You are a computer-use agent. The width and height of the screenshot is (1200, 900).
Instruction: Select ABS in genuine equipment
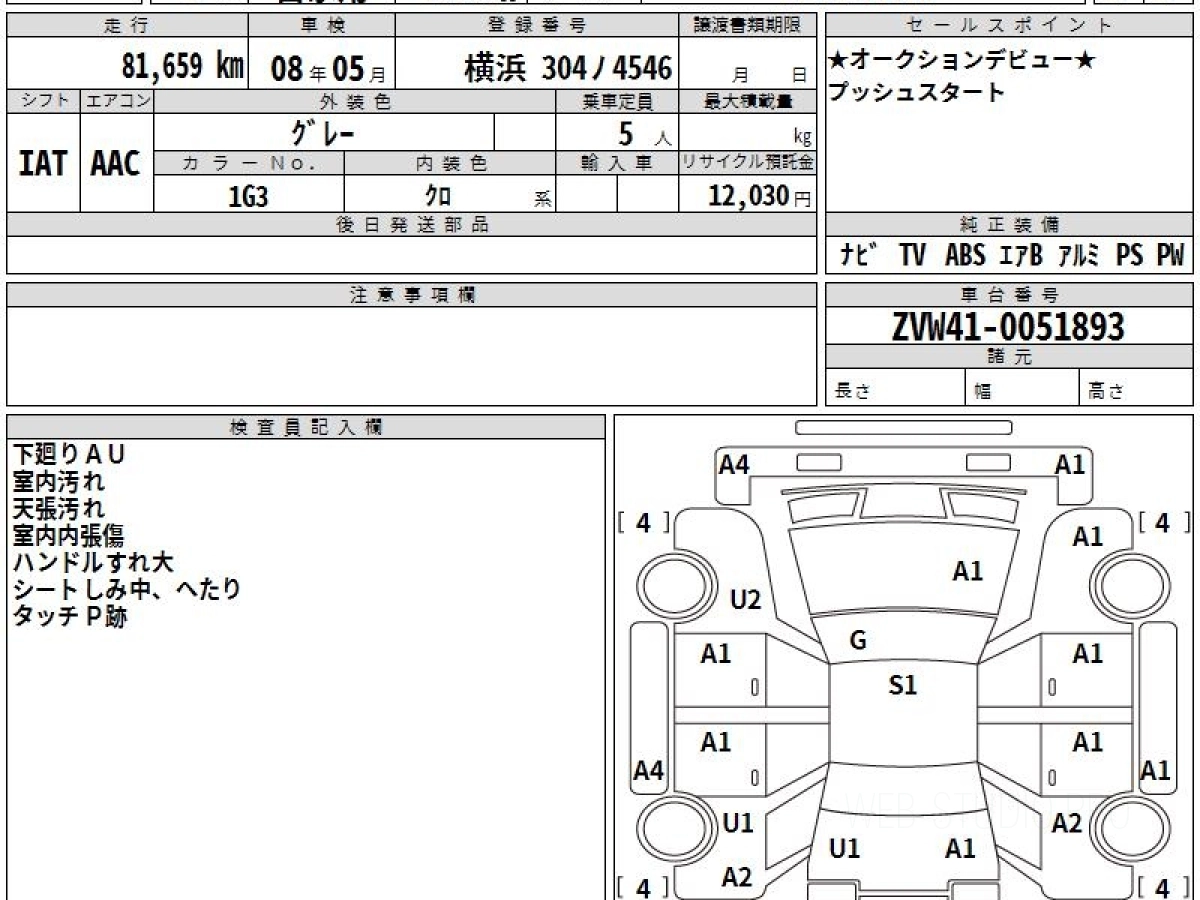tap(964, 256)
